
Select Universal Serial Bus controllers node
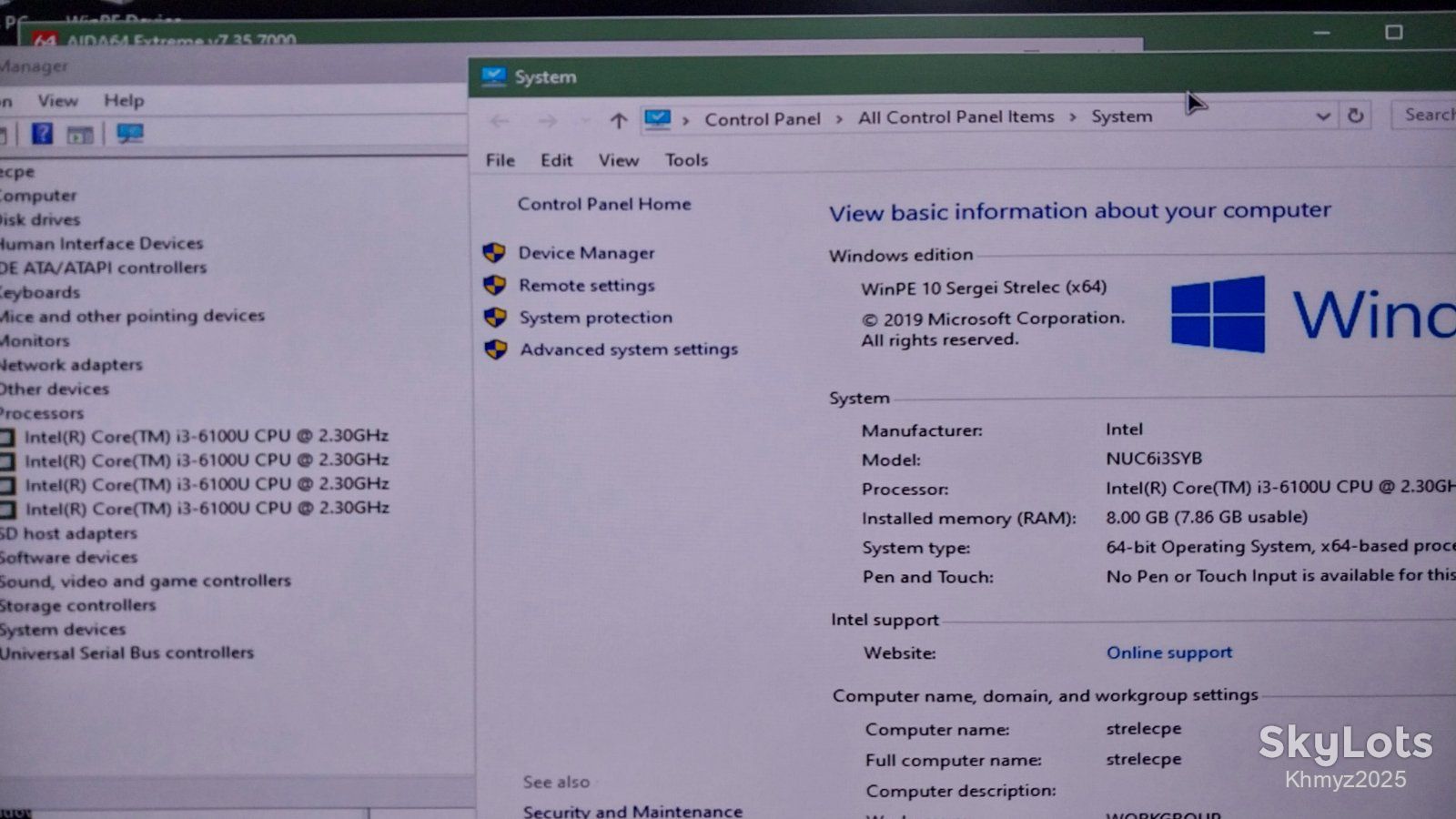click(x=126, y=653)
